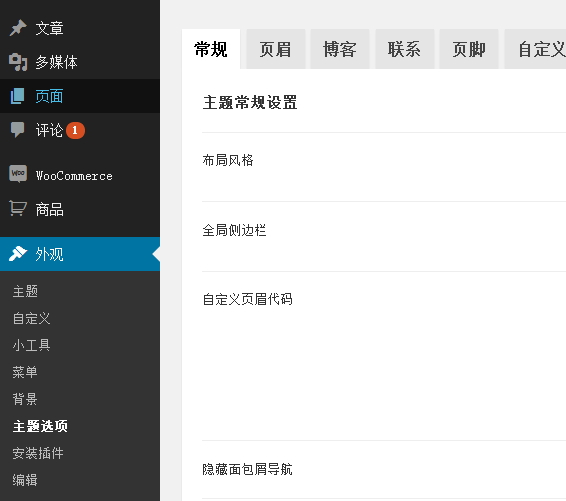Switch to the 博客 tab

pos(340,49)
